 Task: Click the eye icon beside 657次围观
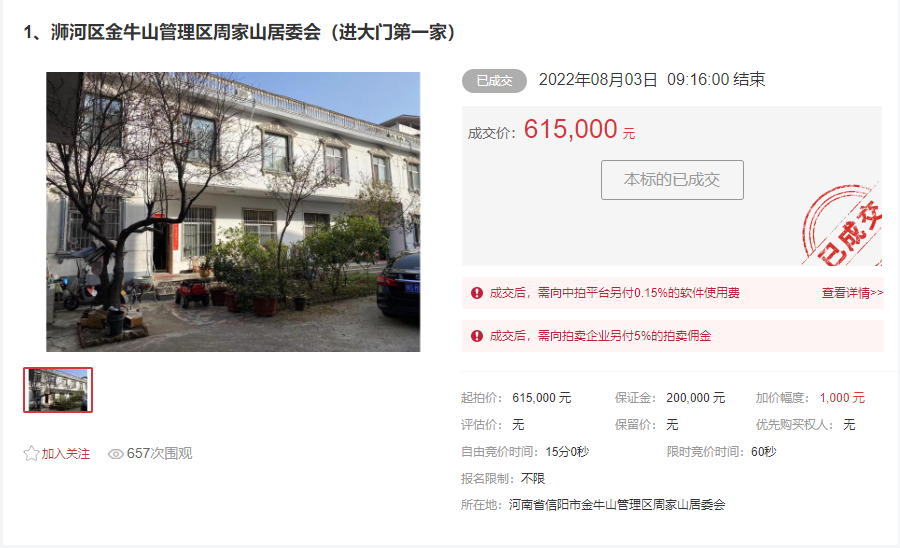point(116,454)
